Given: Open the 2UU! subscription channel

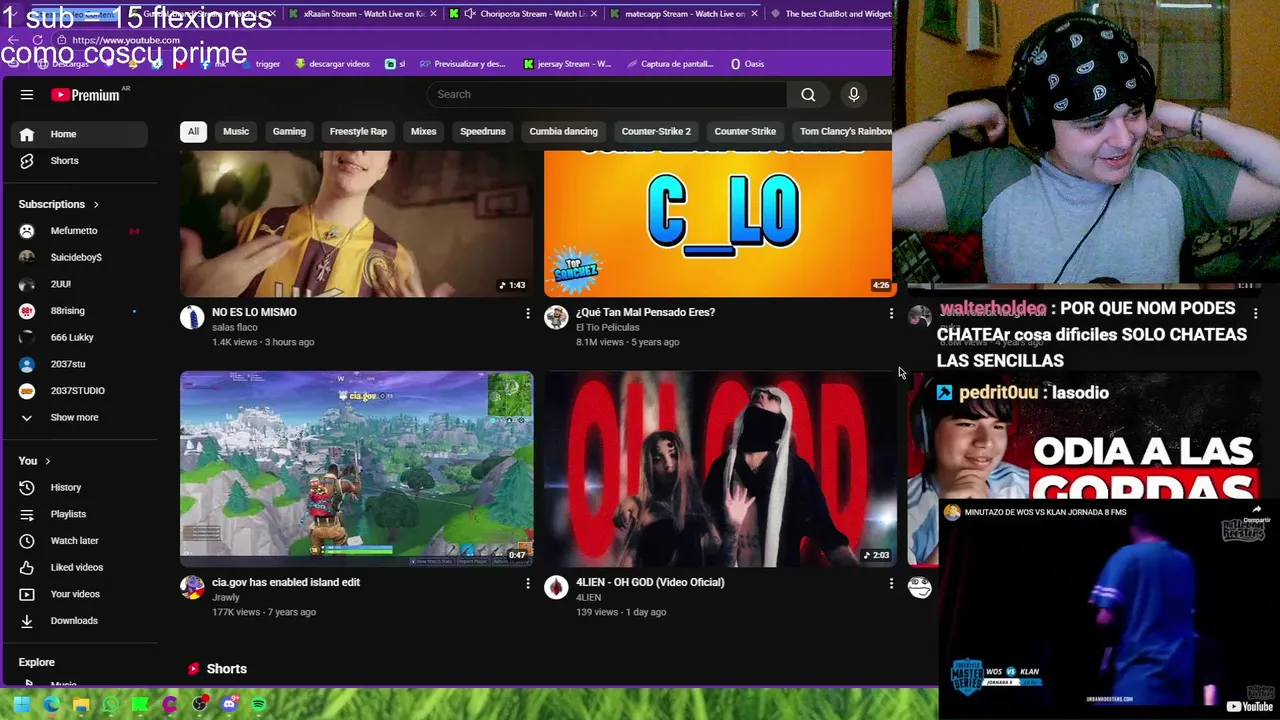Looking at the screenshot, I should [78, 284].
